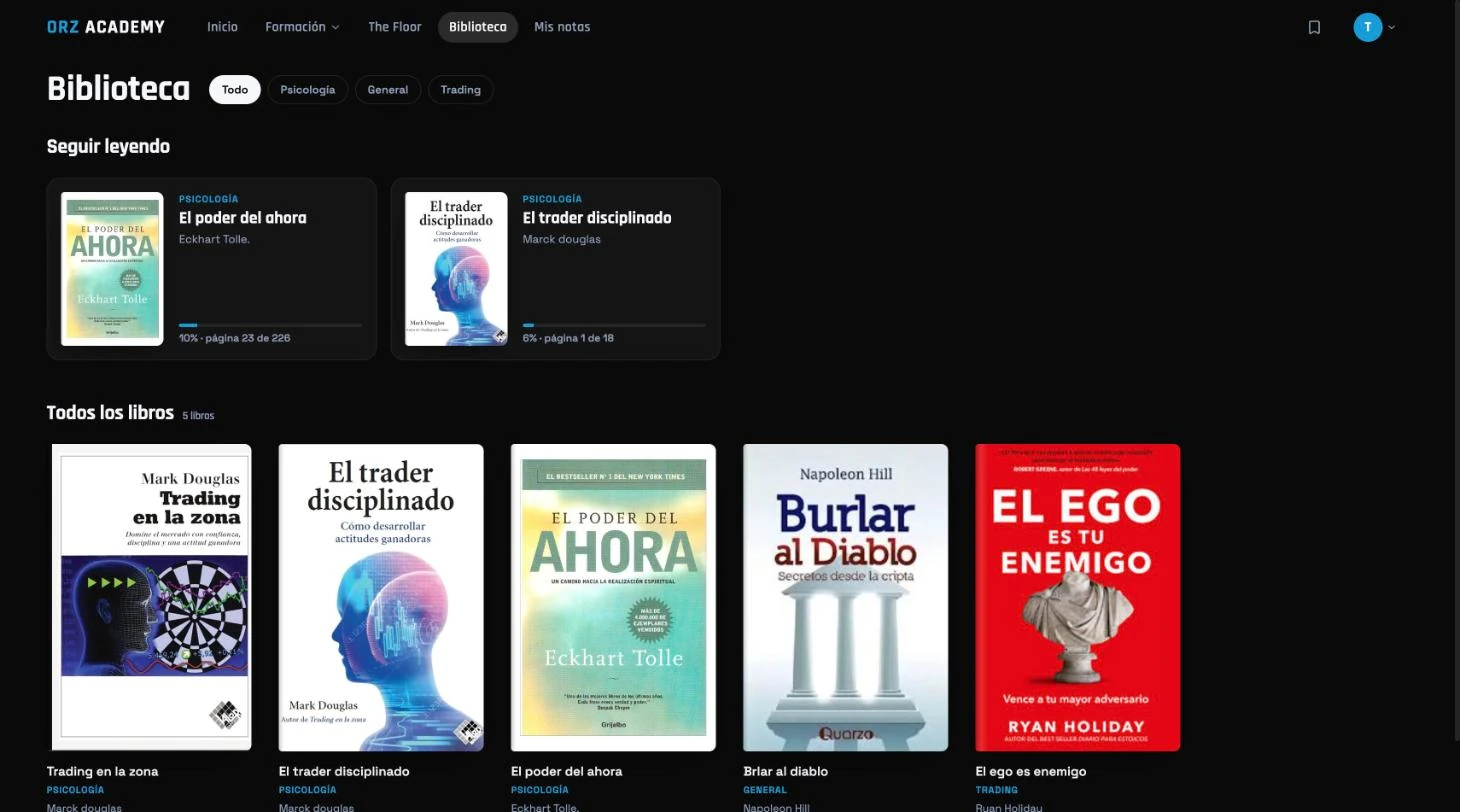Select the Biblioteca nav tab
The image size is (1460, 812).
[478, 27]
